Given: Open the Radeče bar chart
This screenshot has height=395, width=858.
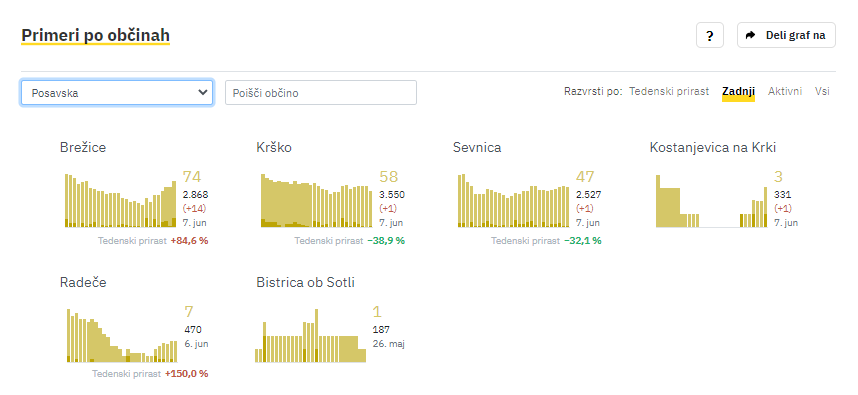Looking at the screenshot, I should (x=121, y=335).
